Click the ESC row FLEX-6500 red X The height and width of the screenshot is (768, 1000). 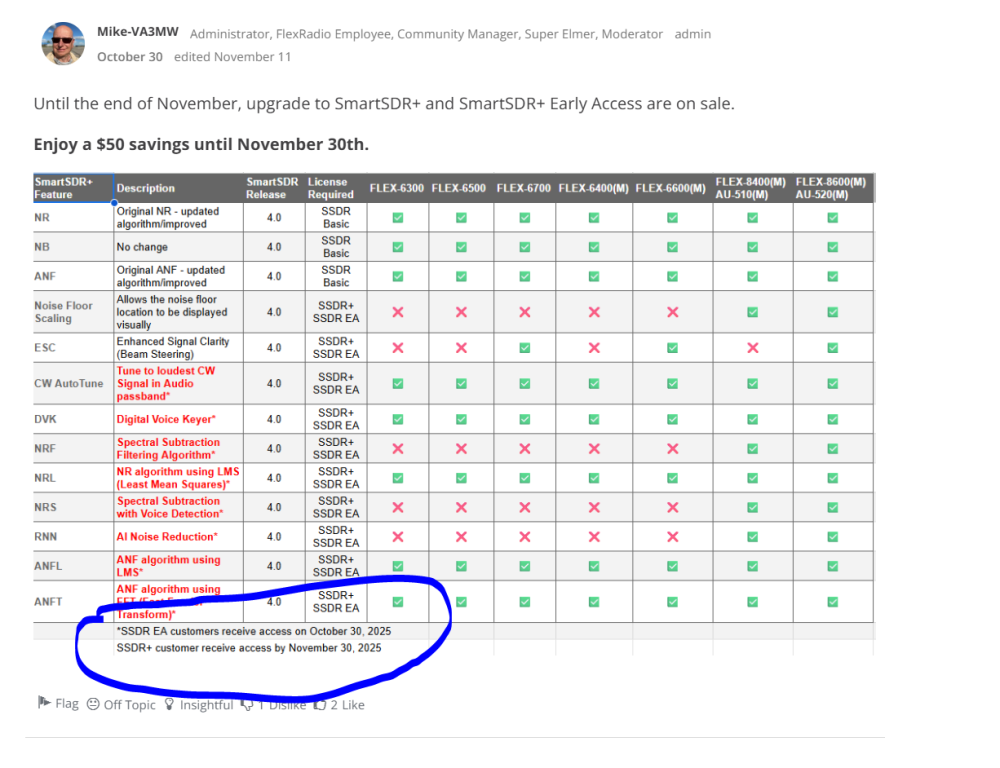(461, 348)
